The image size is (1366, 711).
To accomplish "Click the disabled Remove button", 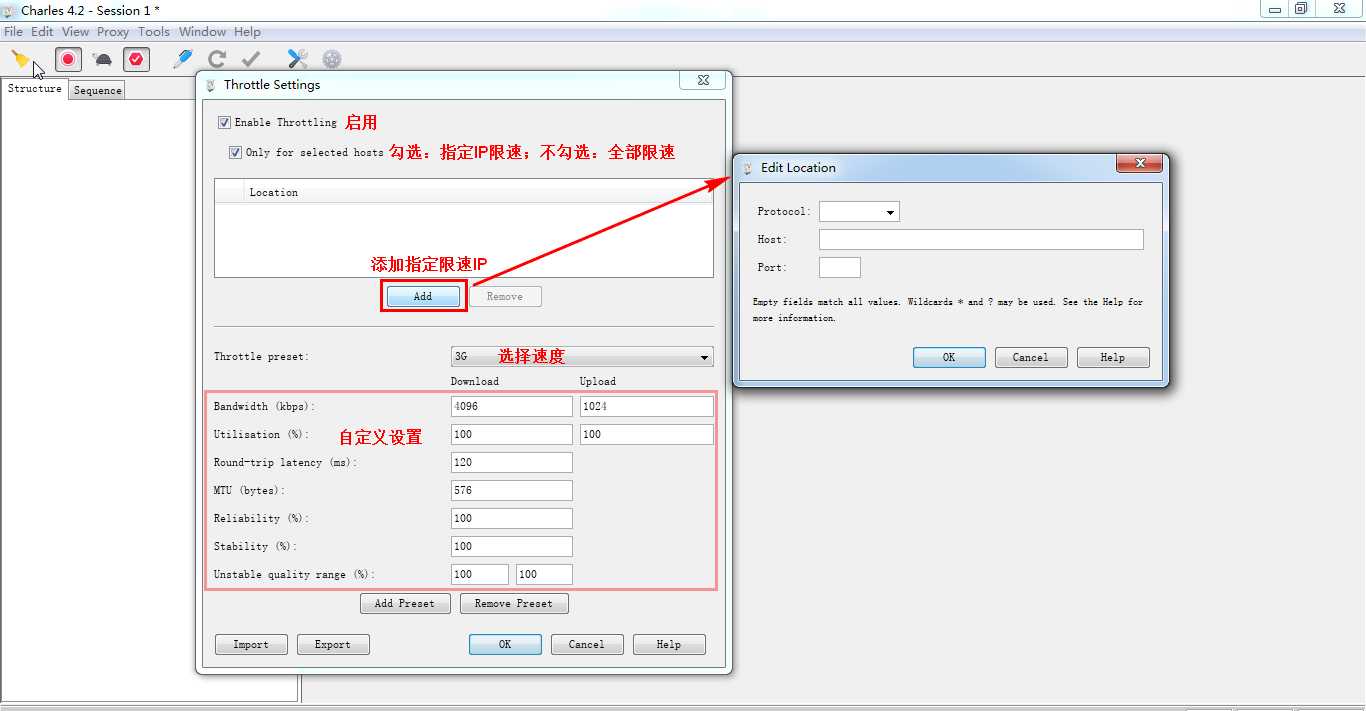I will pos(505,297).
